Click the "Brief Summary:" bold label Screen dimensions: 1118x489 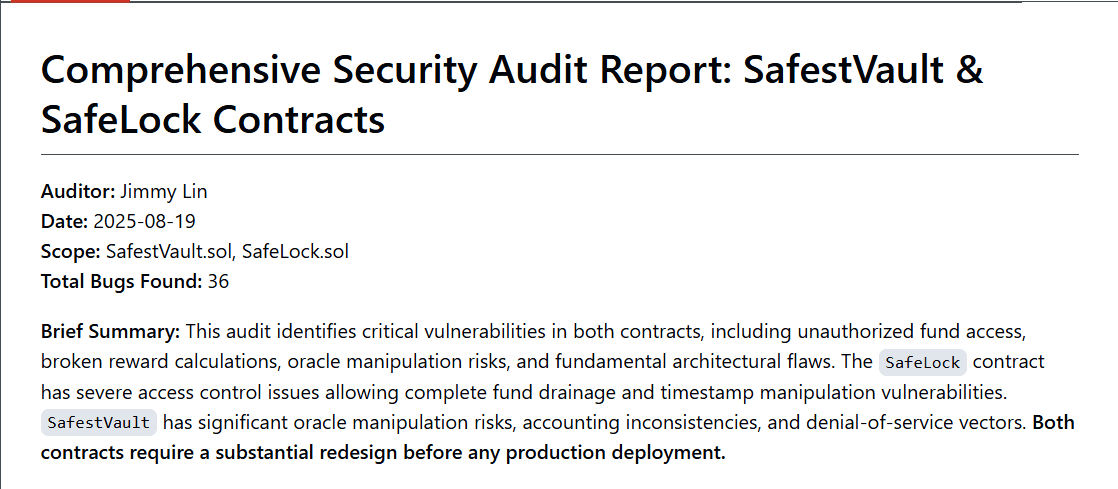tap(110, 331)
